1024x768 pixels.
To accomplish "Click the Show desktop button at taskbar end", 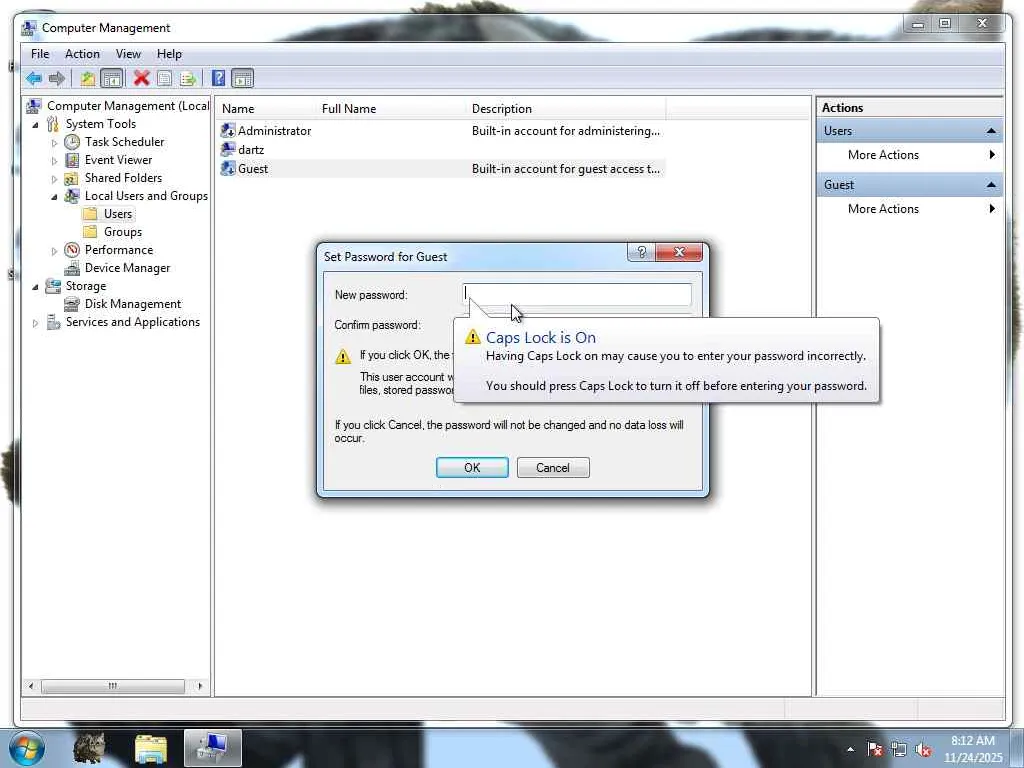I will pos(1016,749).
